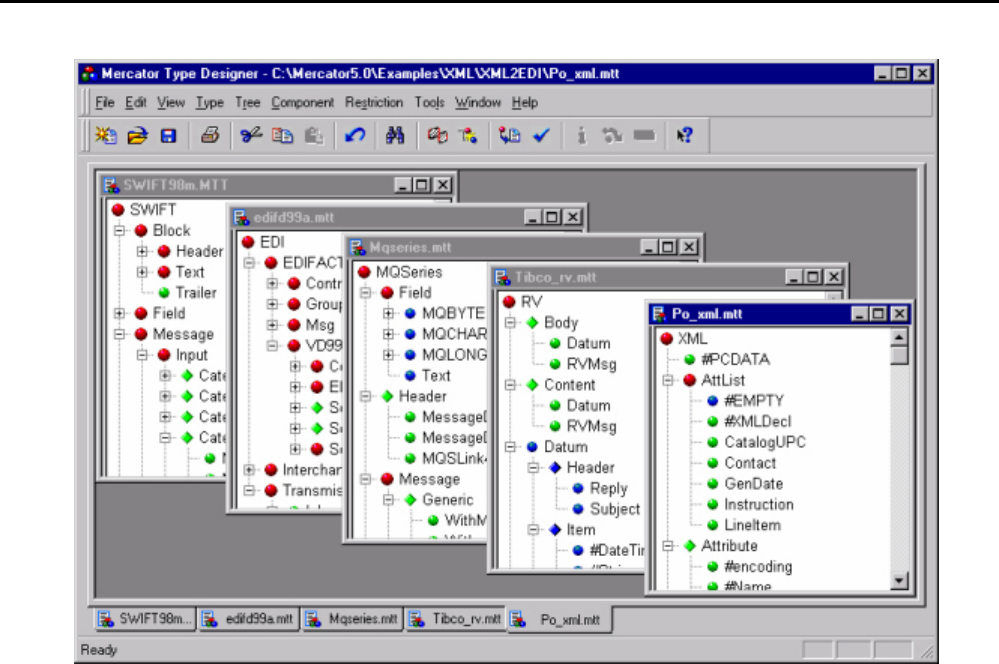Open the Type menu
The height and width of the screenshot is (664, 999).
coord(210,103)
